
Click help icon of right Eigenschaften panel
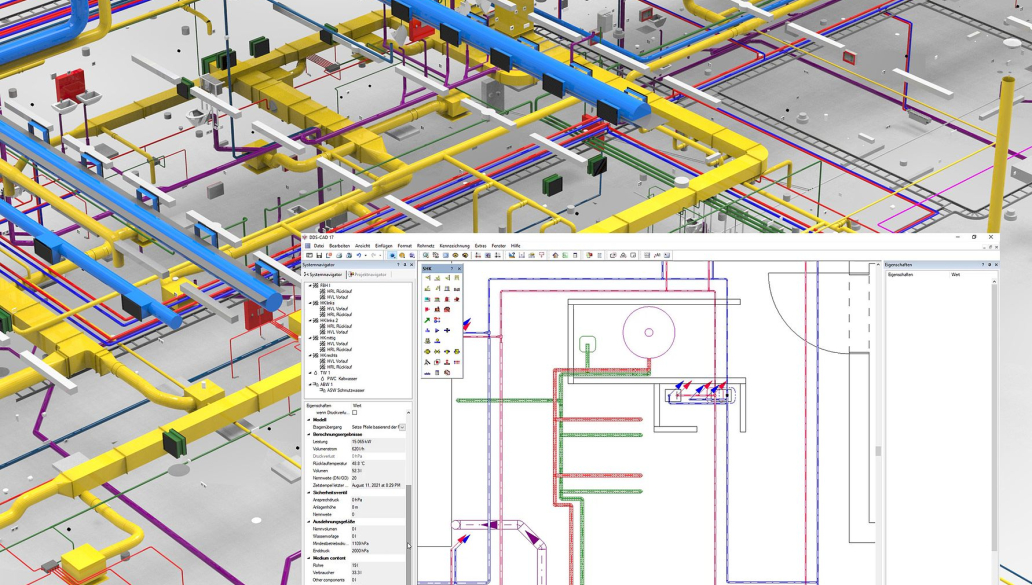(983, 265)
